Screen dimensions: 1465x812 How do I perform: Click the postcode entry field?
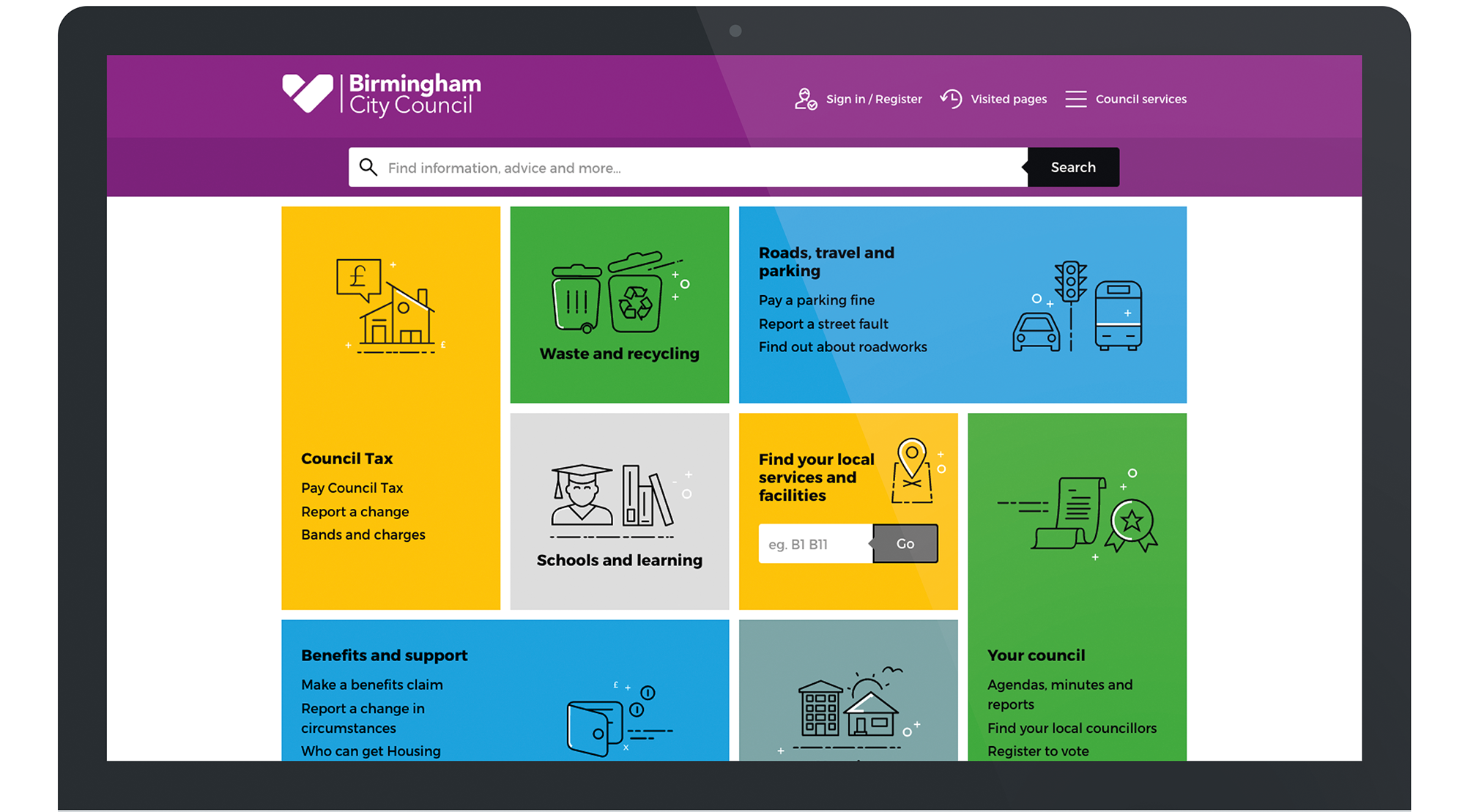tap(815, 544)
